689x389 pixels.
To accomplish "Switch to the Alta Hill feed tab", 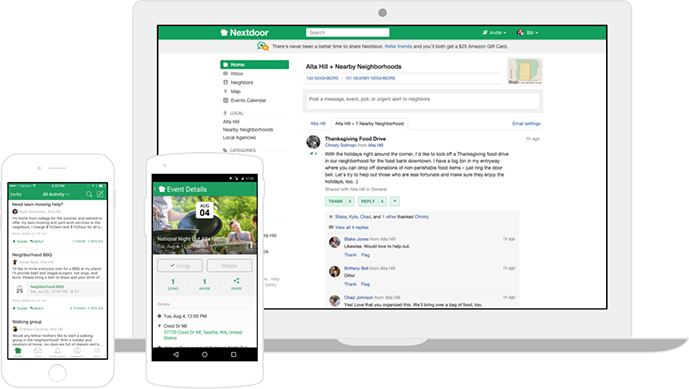I will pyautogui.click(x=318, y=124).
